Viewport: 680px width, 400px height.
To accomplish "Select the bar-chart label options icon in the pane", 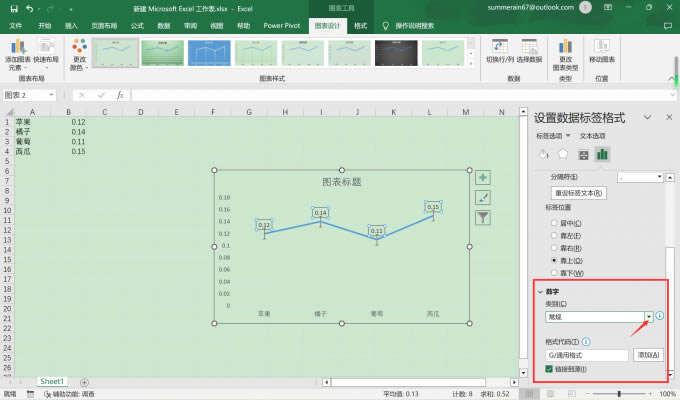I will click(x=602, y=153).
